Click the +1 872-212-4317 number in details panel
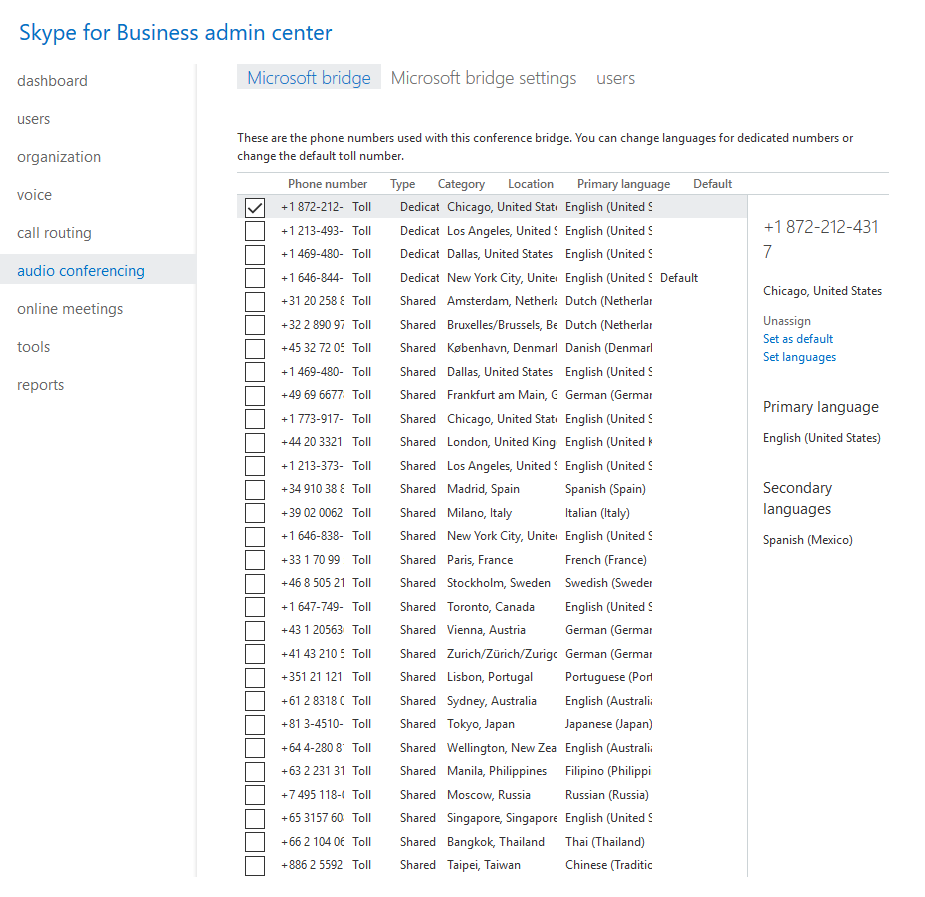Image resolution: width=925 pixels, height=897 pixels. click(821, 239)
